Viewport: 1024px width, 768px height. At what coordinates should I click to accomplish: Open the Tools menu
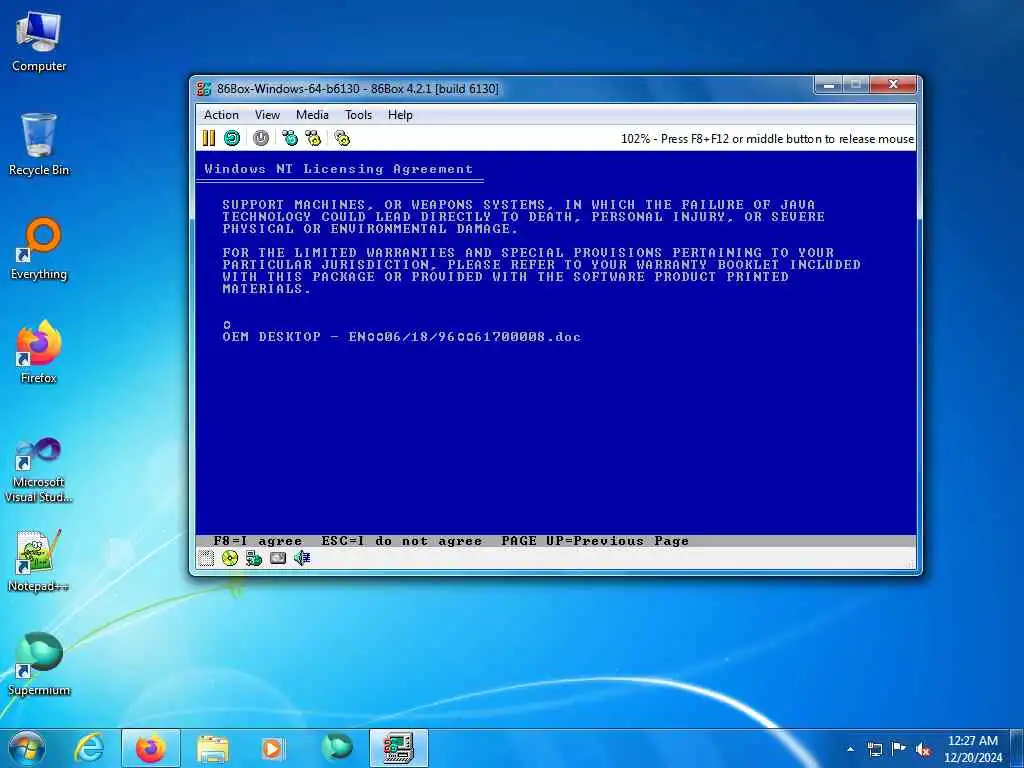click(x=359, y=115)
